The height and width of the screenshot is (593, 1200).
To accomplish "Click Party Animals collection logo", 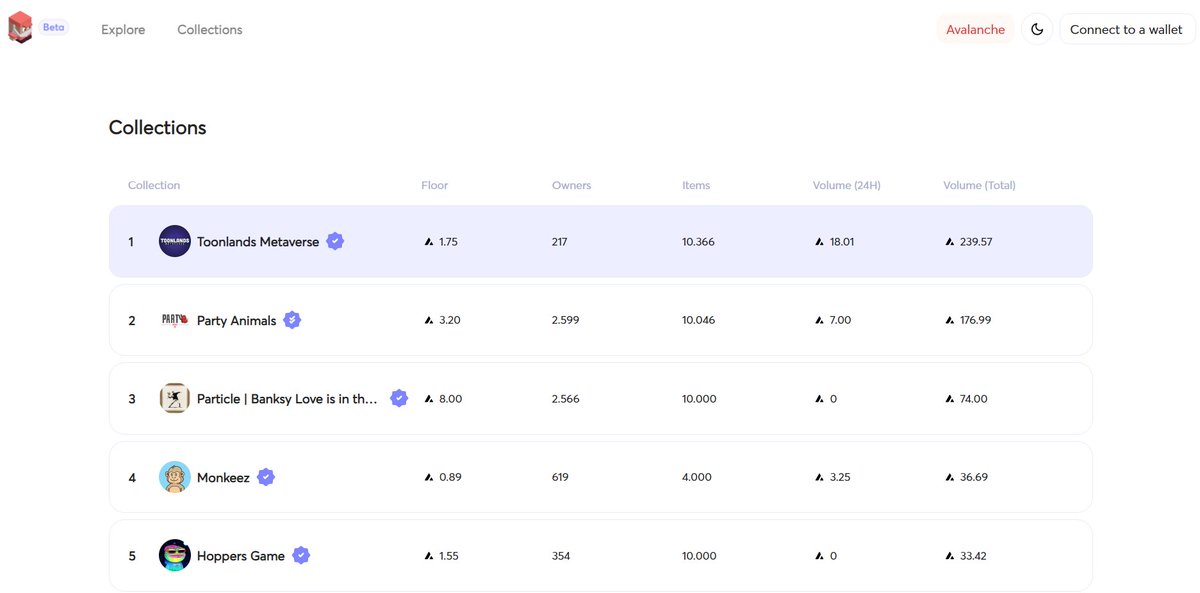I will pyautogui.click(x=175, y=320).
